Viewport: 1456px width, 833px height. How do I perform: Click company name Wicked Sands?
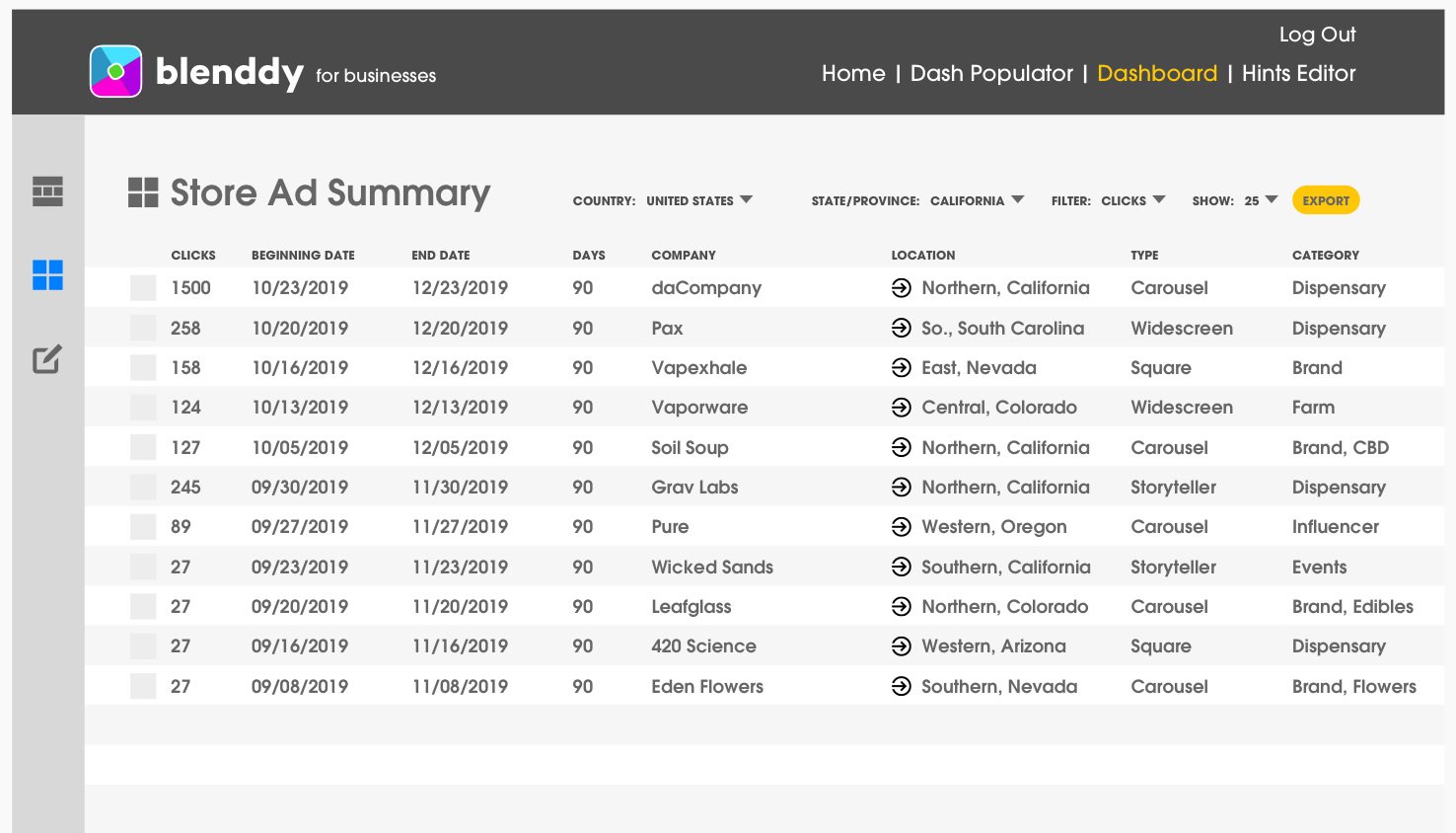tap(712, 567)
